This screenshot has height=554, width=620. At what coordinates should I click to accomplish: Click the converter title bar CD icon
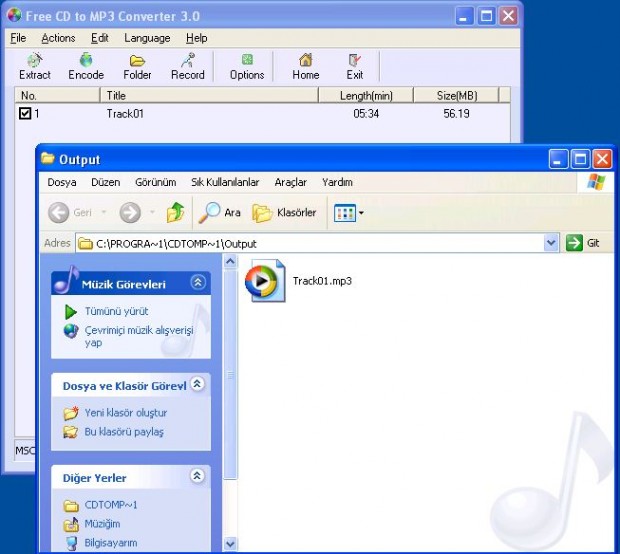pos(15,15)
